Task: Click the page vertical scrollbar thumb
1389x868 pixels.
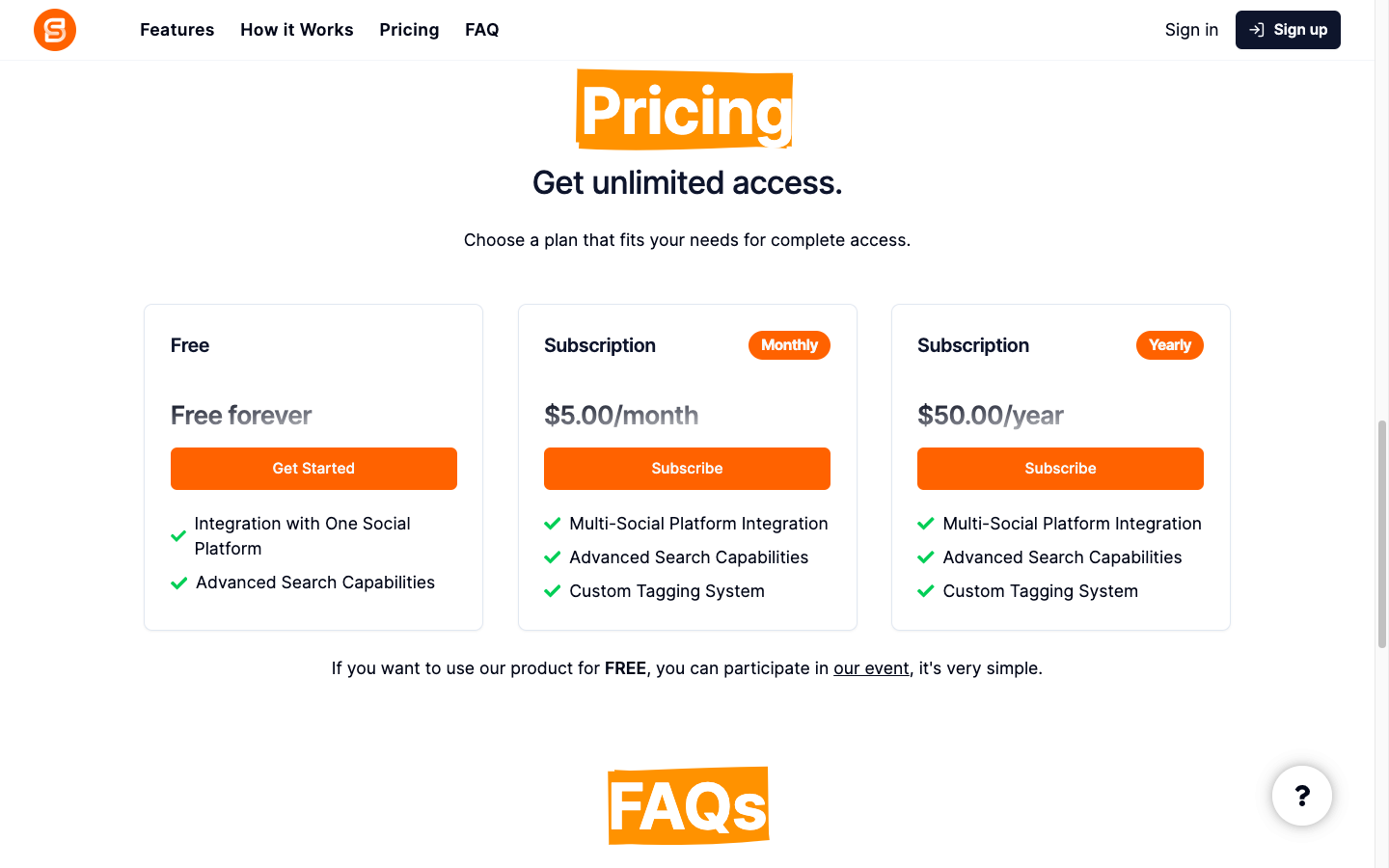Action: pos(1381,533)
